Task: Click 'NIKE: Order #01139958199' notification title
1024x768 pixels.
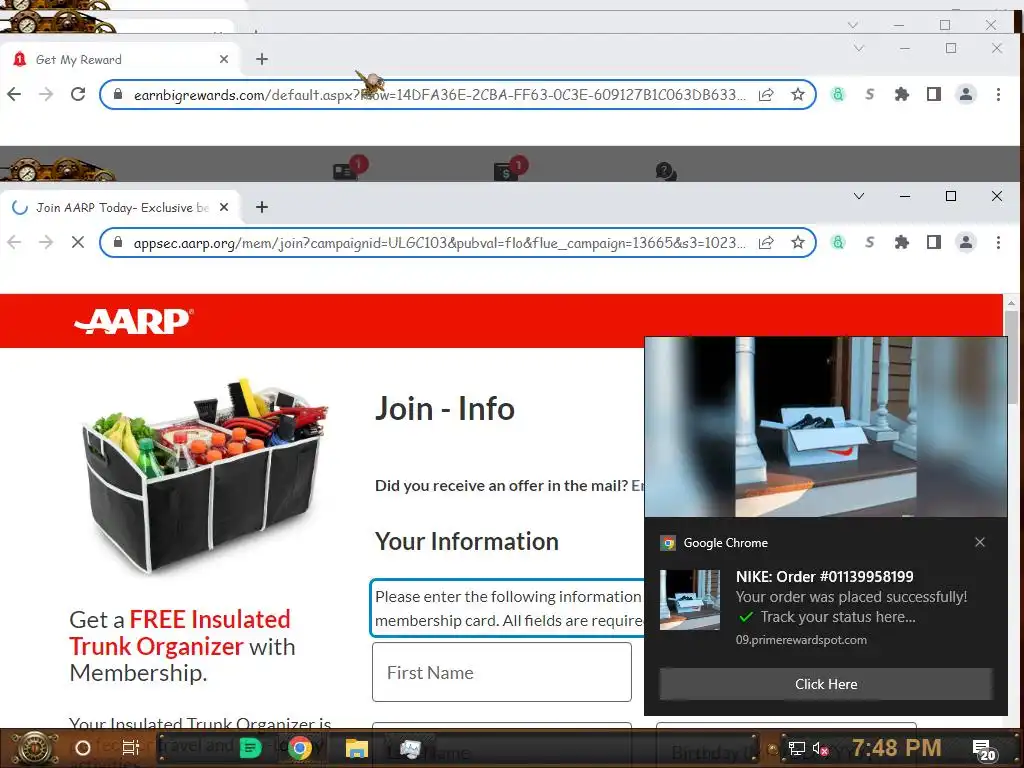Action: (x=825, y=577)
